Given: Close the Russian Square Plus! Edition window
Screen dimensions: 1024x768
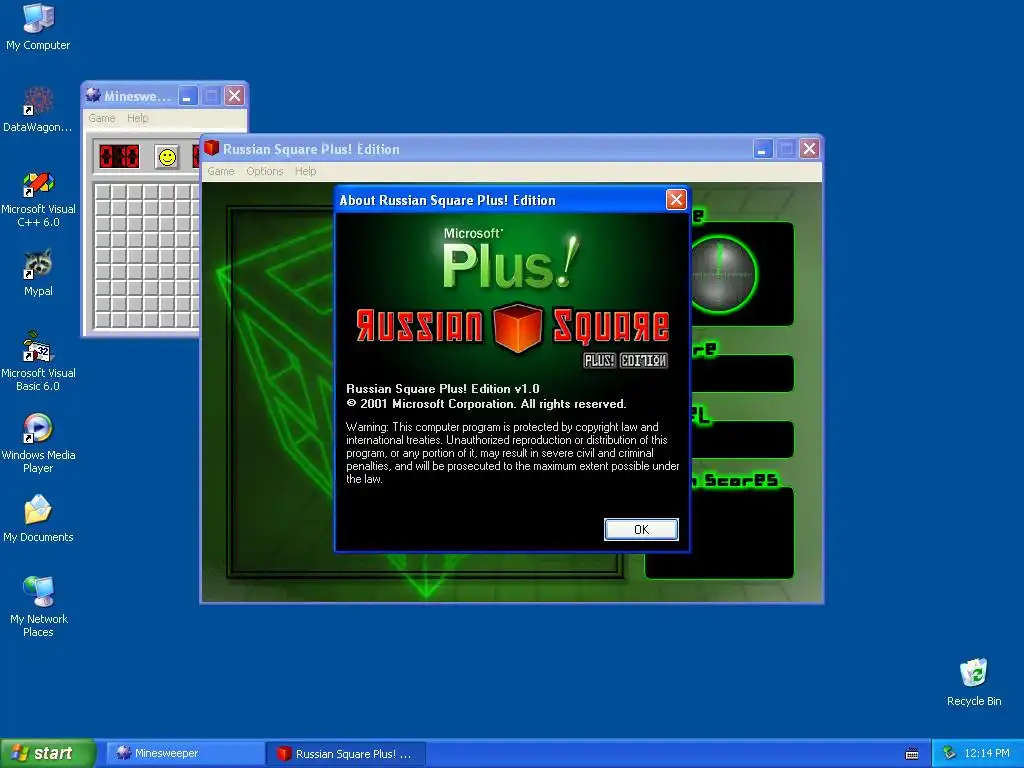Looking at the screenshot, I should click(x=809, y=149).
